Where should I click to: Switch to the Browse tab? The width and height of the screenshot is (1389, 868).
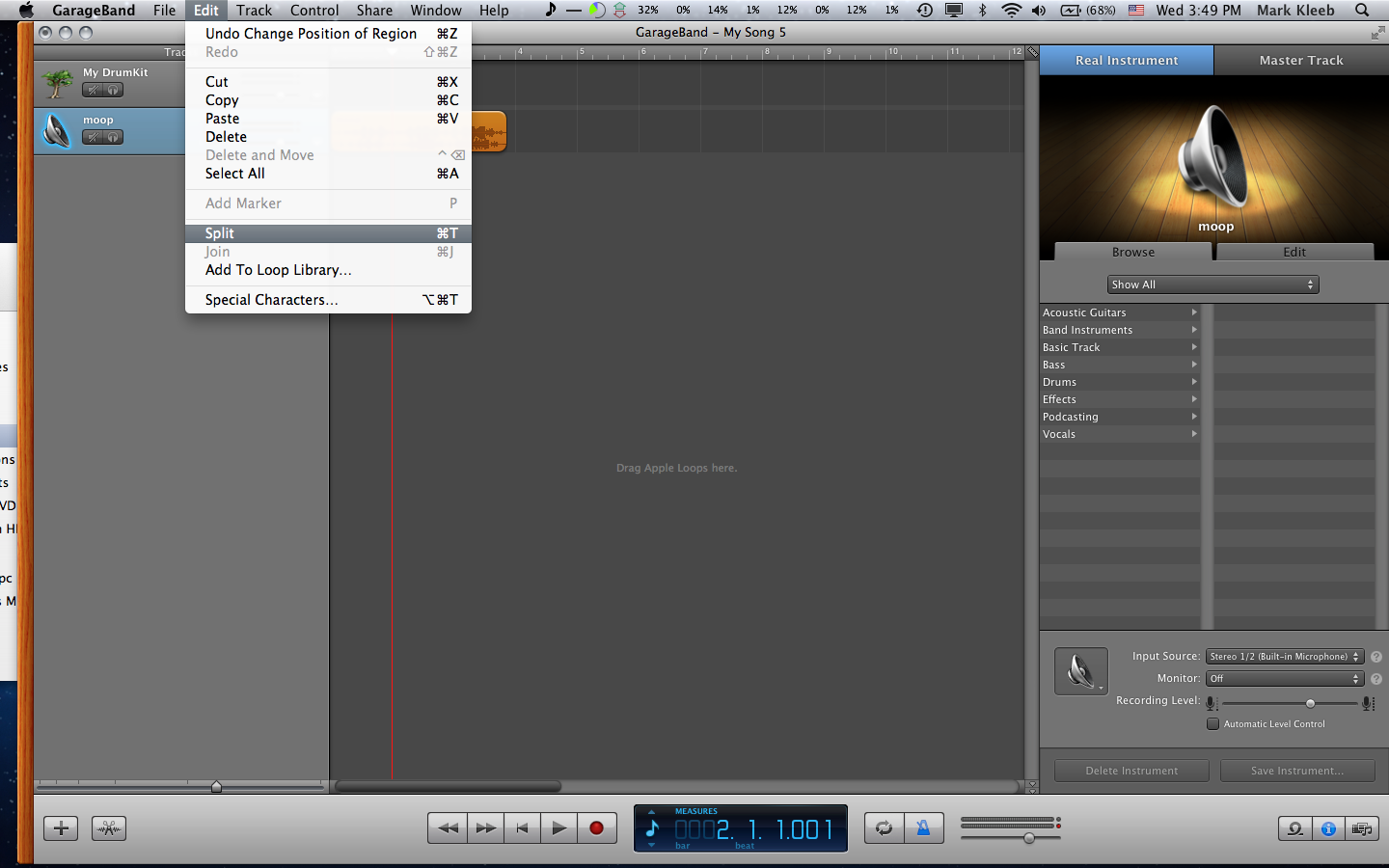coord(1133,252)
